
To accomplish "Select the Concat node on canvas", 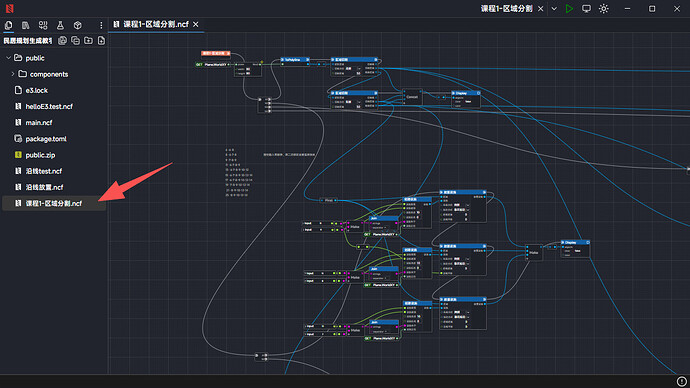I will 412,97.
